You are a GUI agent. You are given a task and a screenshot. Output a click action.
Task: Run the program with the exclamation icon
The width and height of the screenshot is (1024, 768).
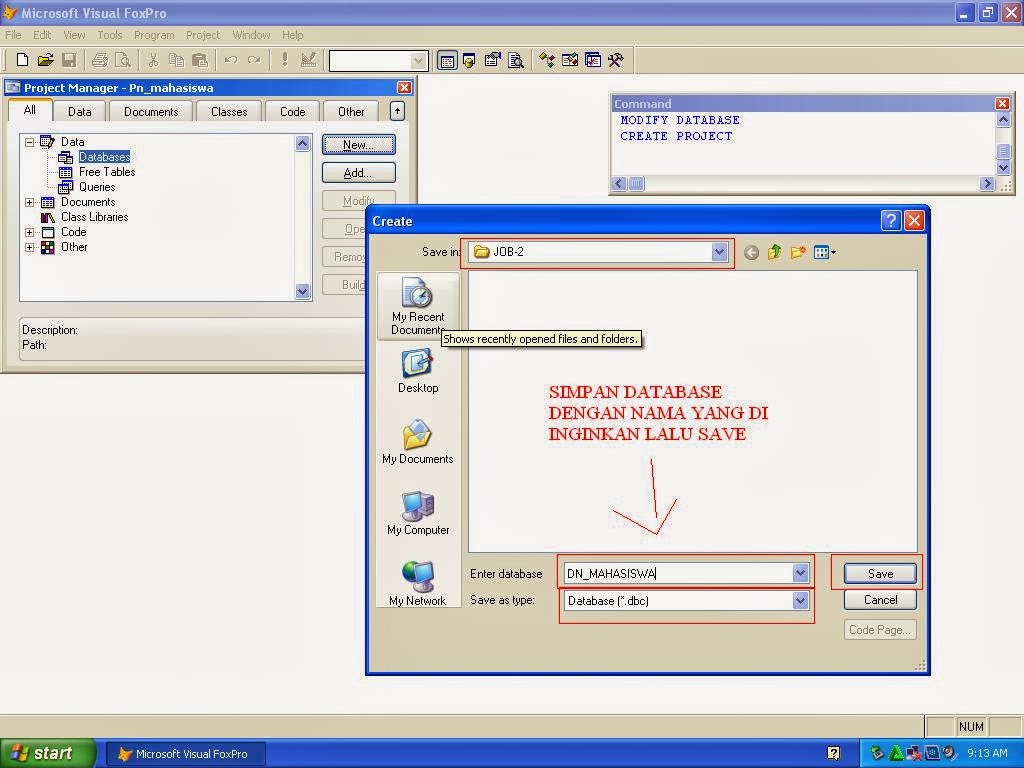pyautogui.click(x=284, y=60)
